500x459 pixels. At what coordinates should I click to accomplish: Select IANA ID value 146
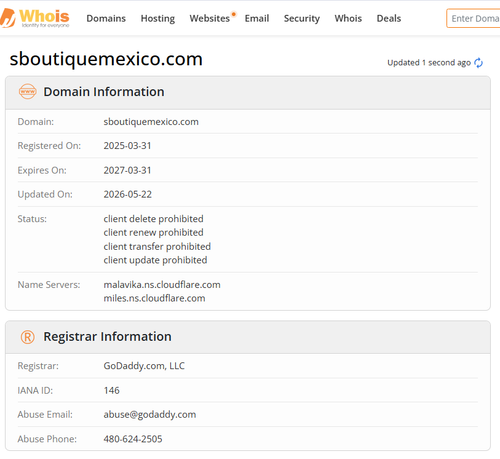point(111,390)
